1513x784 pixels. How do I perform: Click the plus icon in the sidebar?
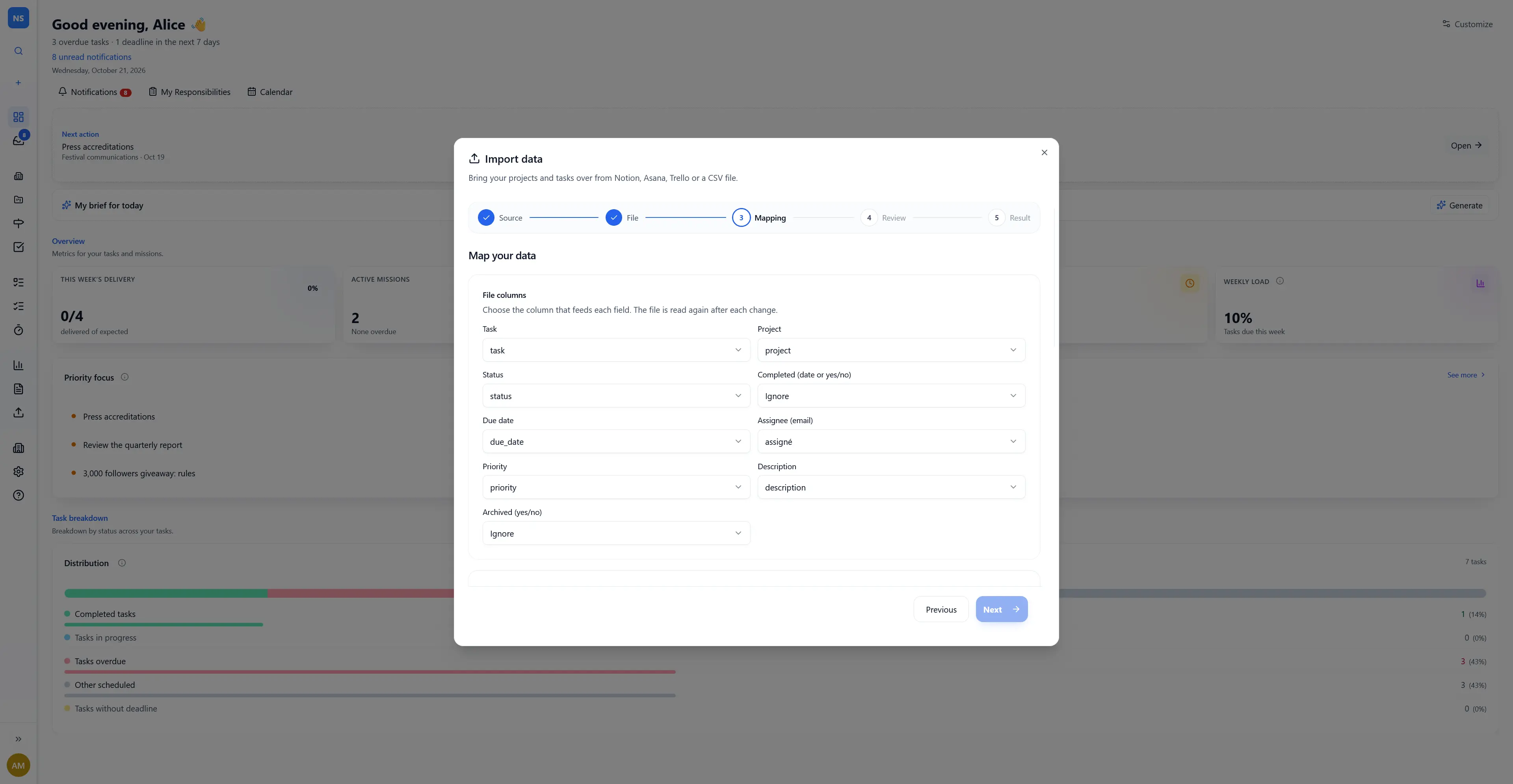18,83
